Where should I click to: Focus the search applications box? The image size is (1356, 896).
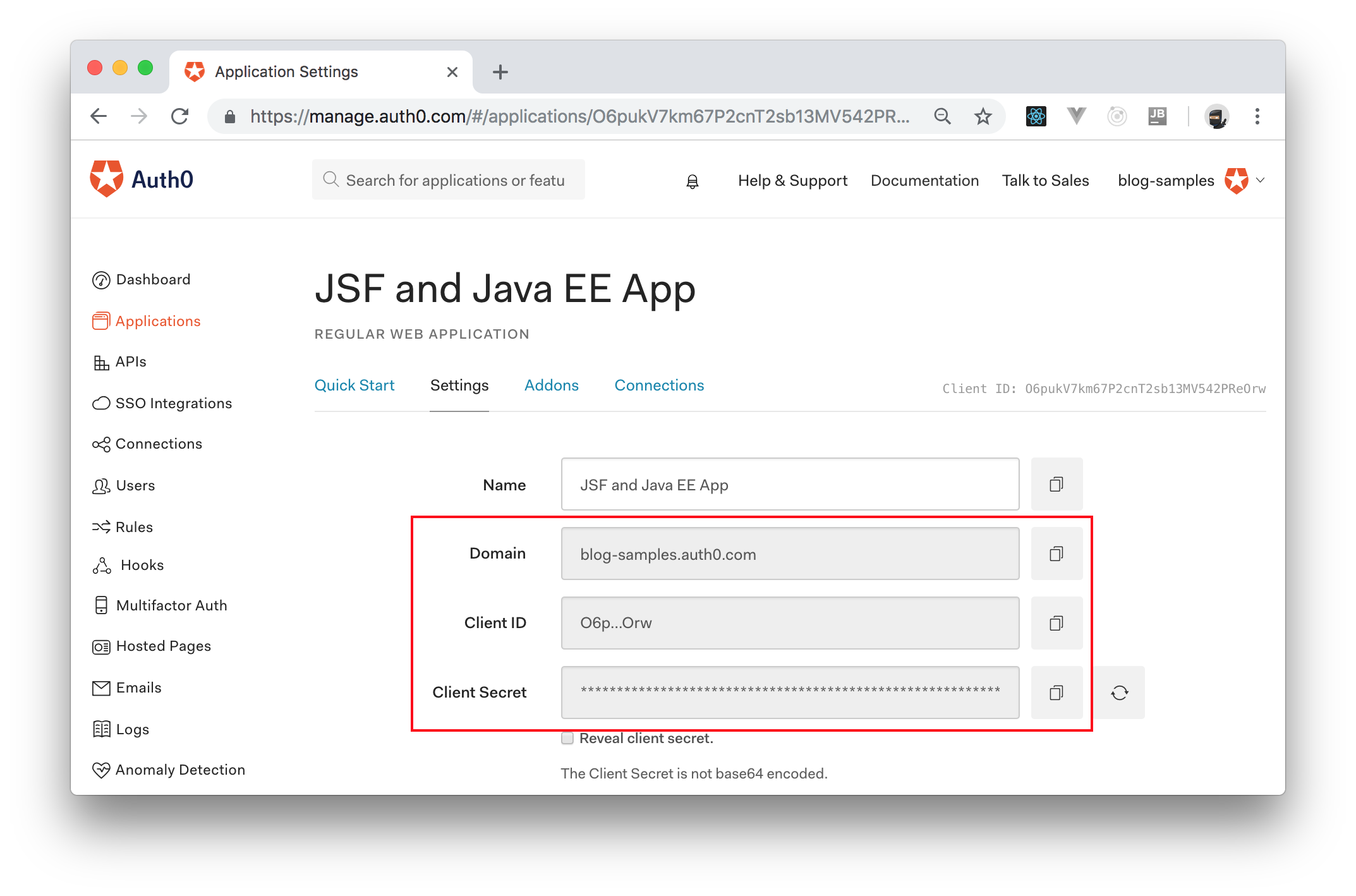pyautogui.click(x=454, y=180)
